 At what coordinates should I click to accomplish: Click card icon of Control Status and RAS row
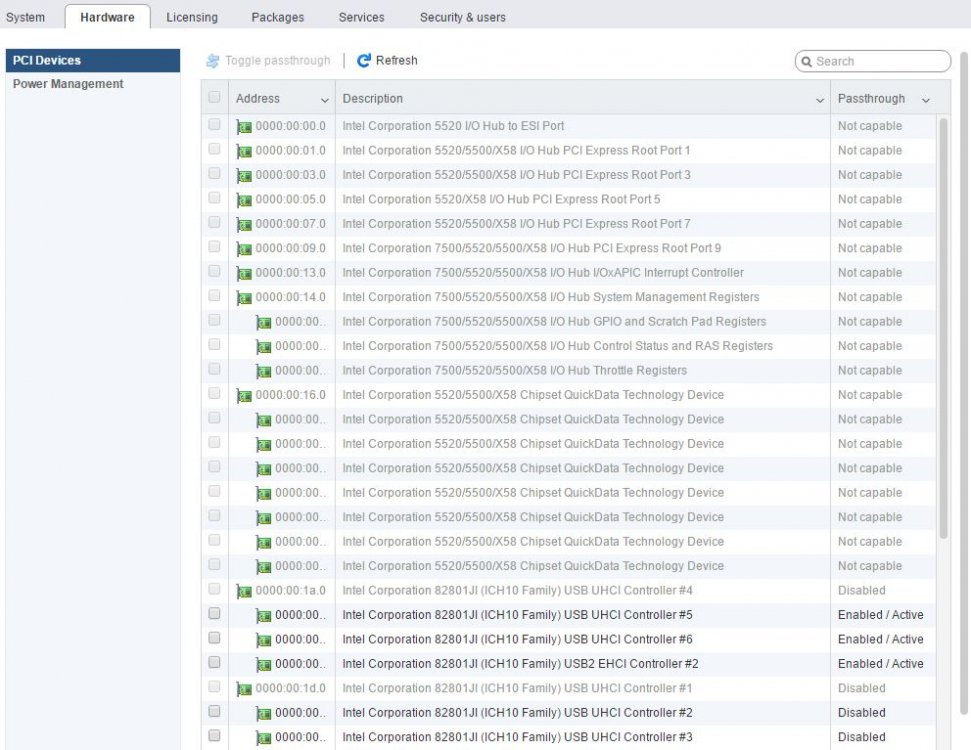[x=264, y=347]
